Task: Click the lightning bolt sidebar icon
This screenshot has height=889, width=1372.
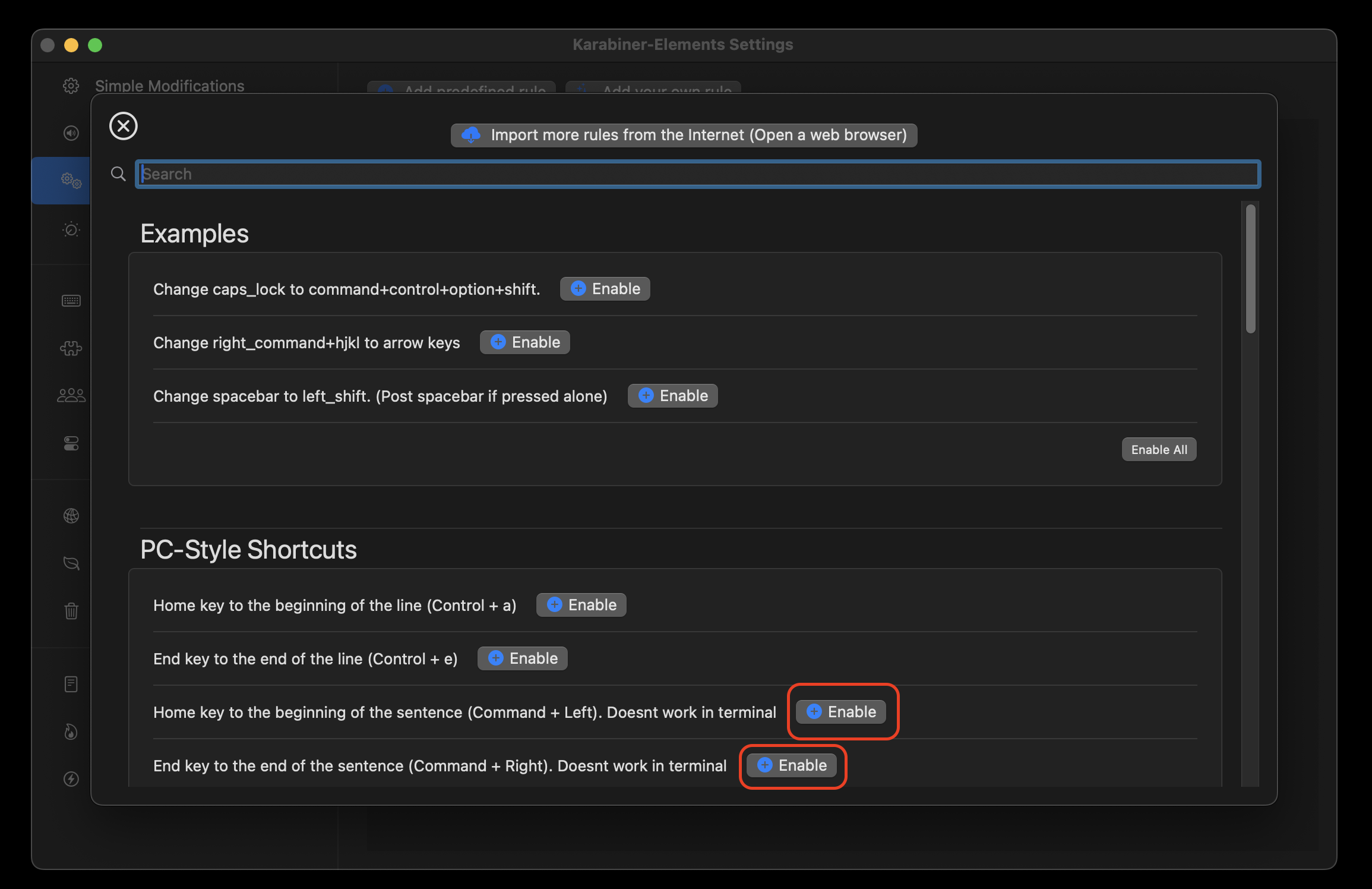Action: click(x=71, y=779)
